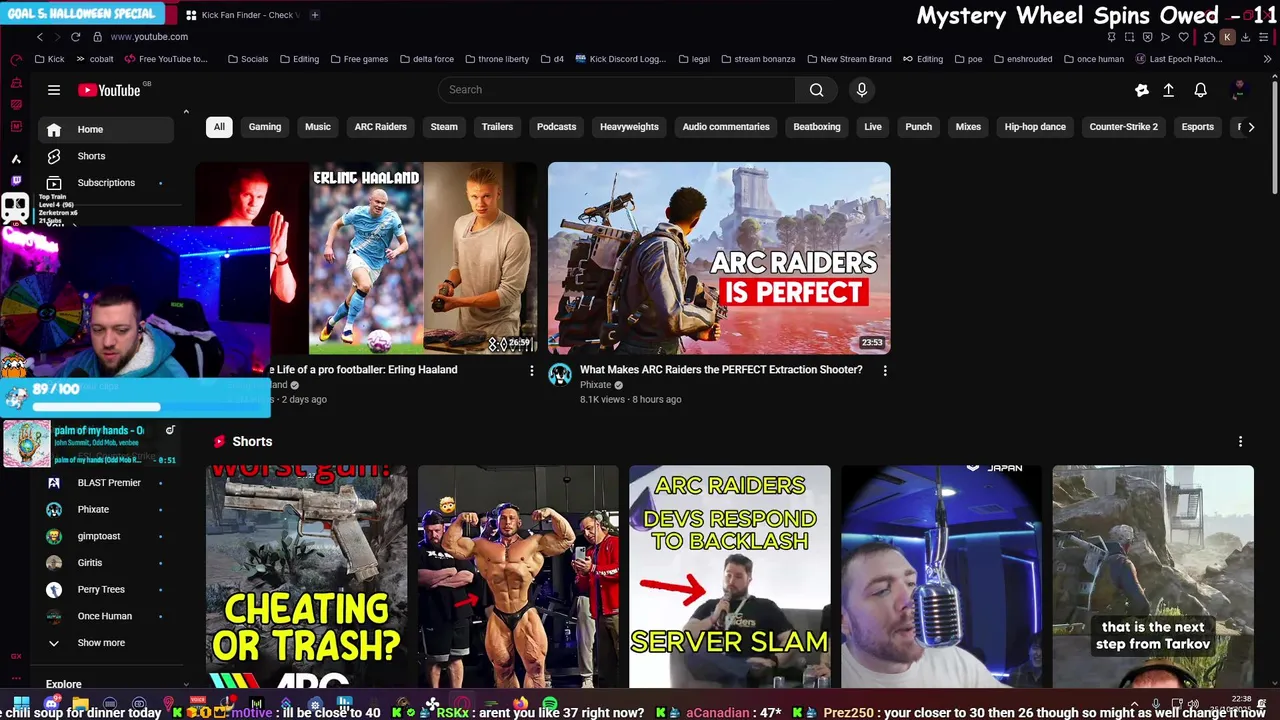Open the Last Epoch Patch bookmark
The image size is (1280, 720).
[x=1178, y=59]
